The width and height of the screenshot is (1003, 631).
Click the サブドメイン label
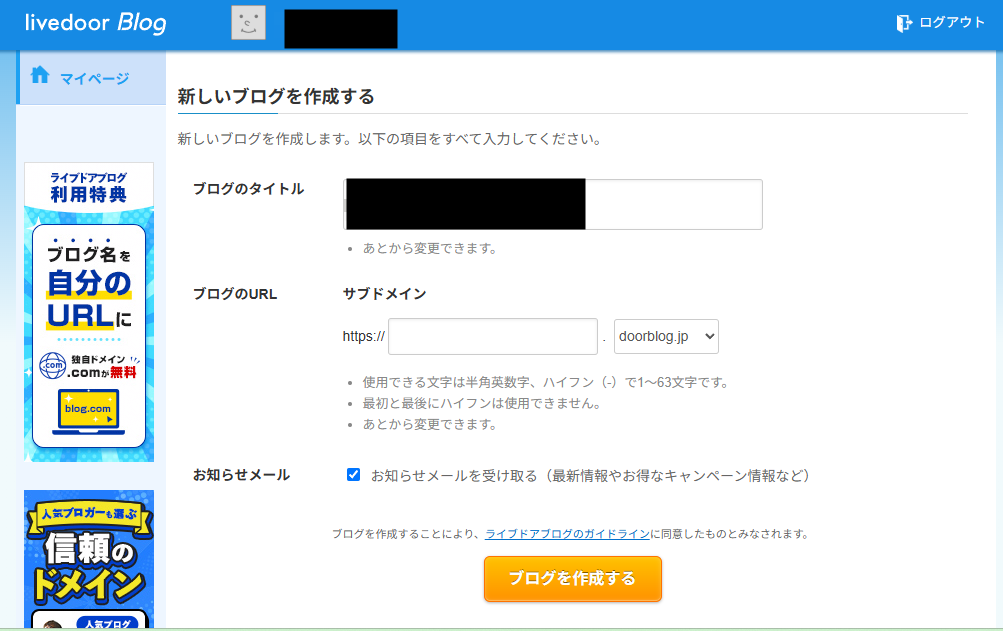384,294
